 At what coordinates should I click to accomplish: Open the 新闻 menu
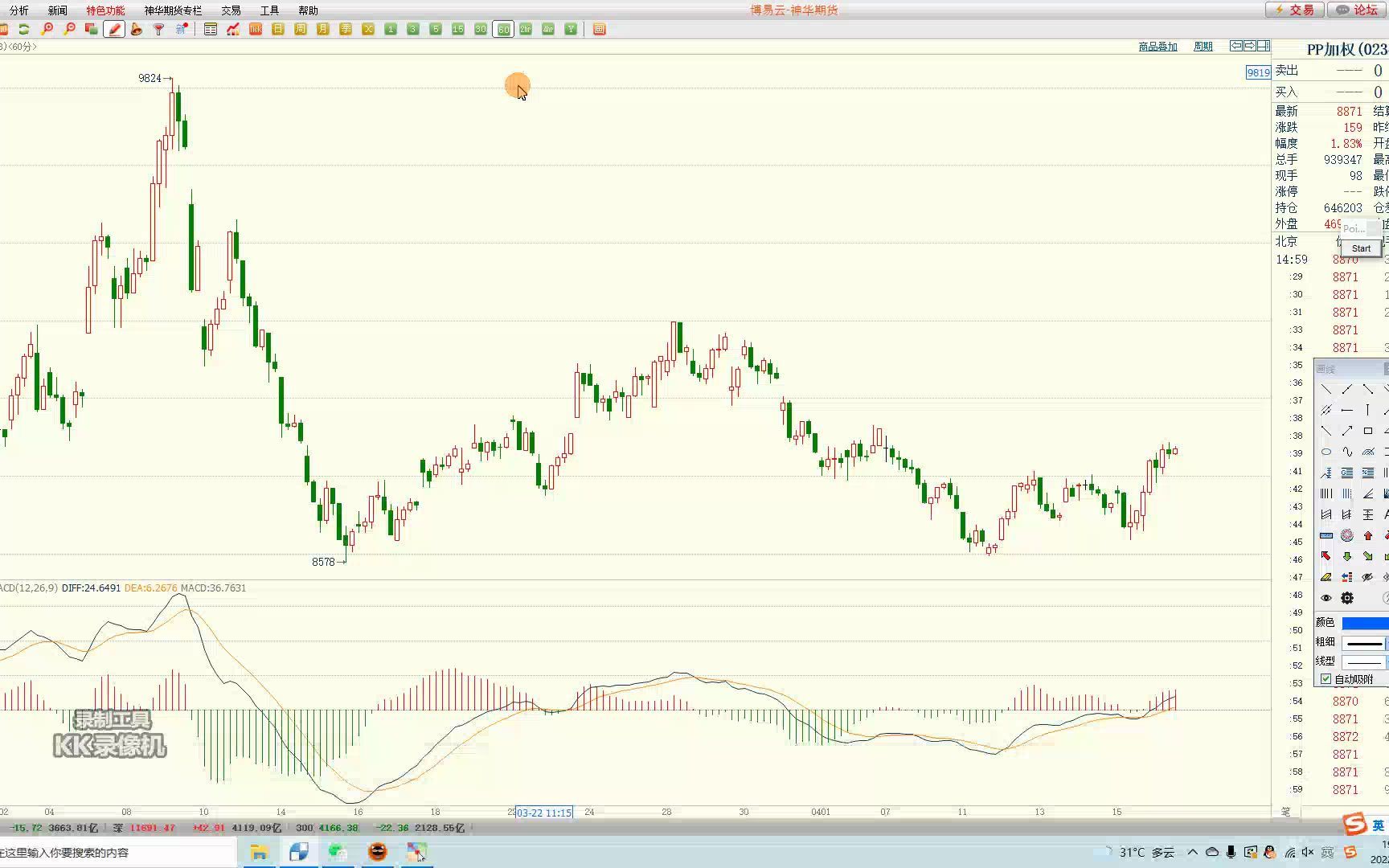57,10
